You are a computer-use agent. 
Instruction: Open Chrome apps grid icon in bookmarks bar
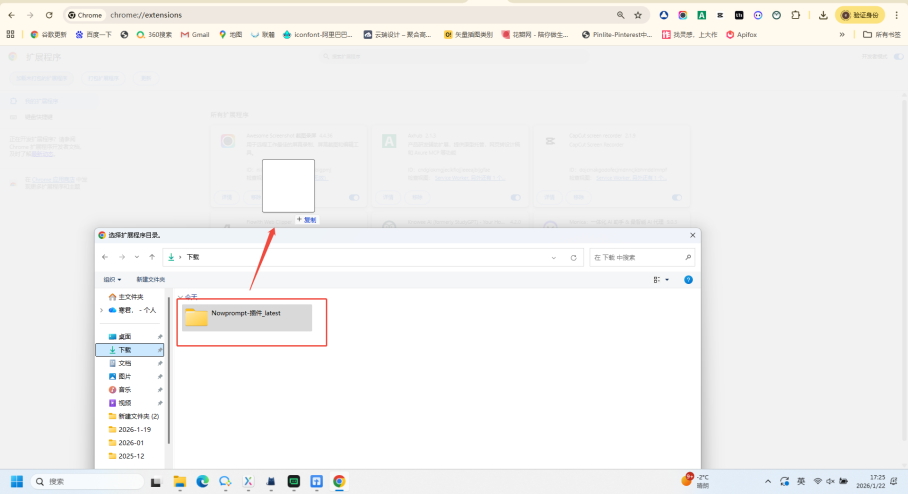pyautogui.click(x=11, y=34)
